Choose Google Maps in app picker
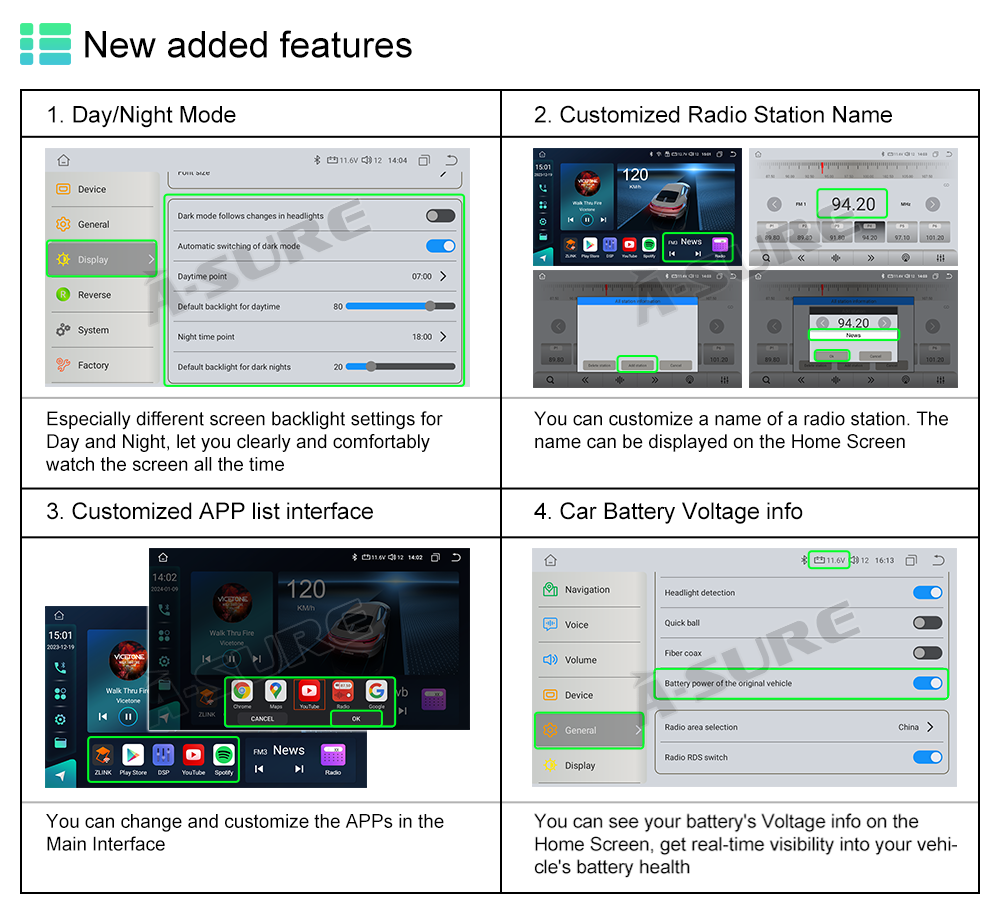Screen dimensions: 1000x915 (276, 692)
